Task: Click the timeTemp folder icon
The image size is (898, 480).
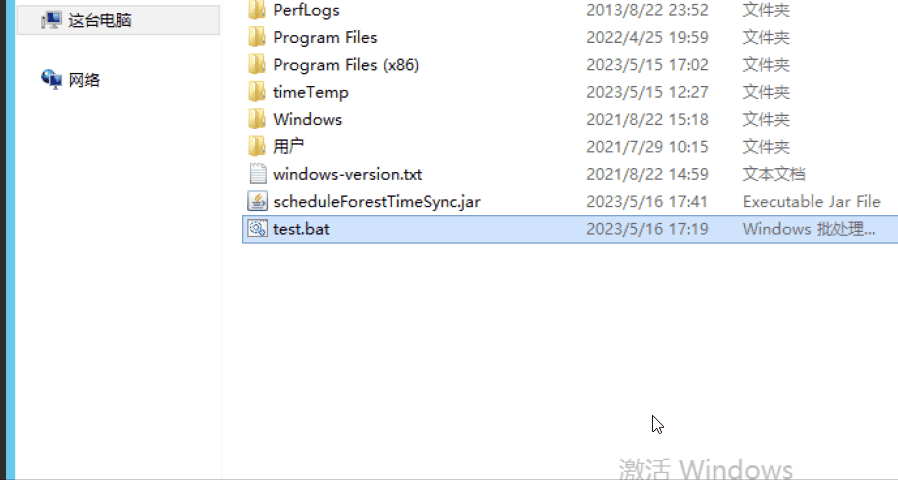Action: [x=257, y=92]
